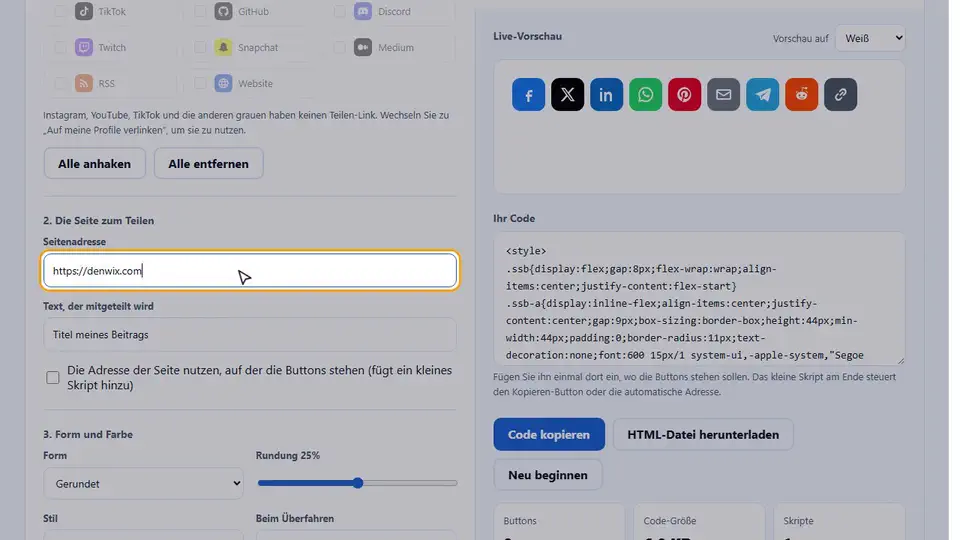
Task: Click the '2. Die Seite zum Teilen' heading
Action: 99,220
